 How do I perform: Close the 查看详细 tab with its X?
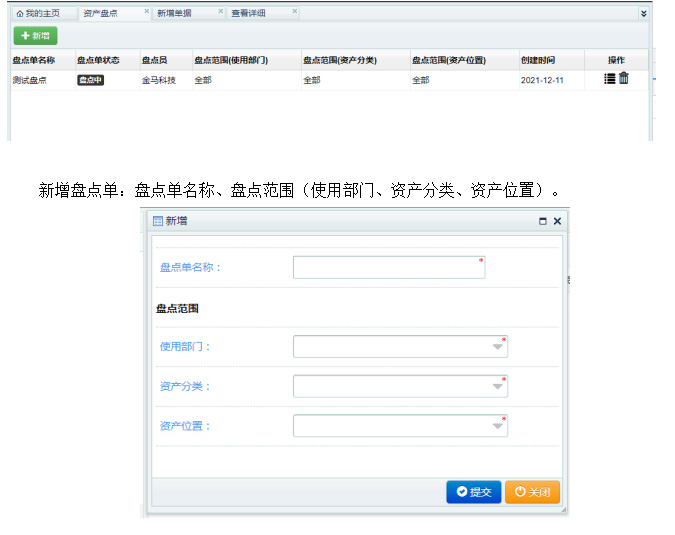(x=294, y=13)
